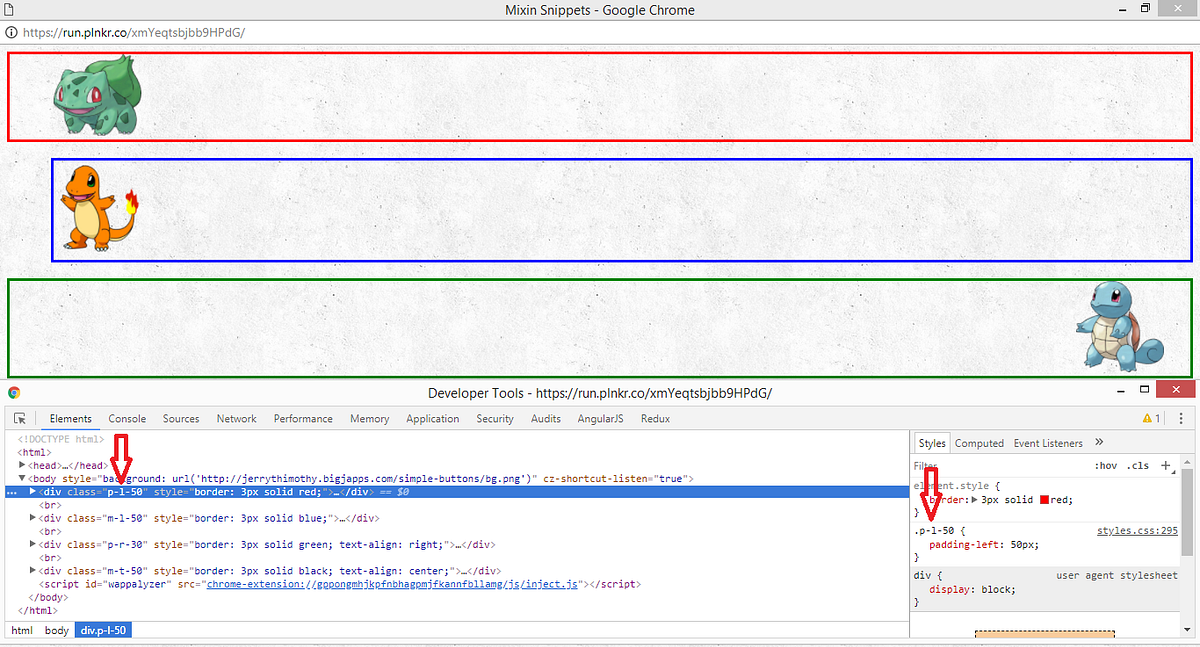Click the element actions ellipsis on selected row

tap(10, 492)
